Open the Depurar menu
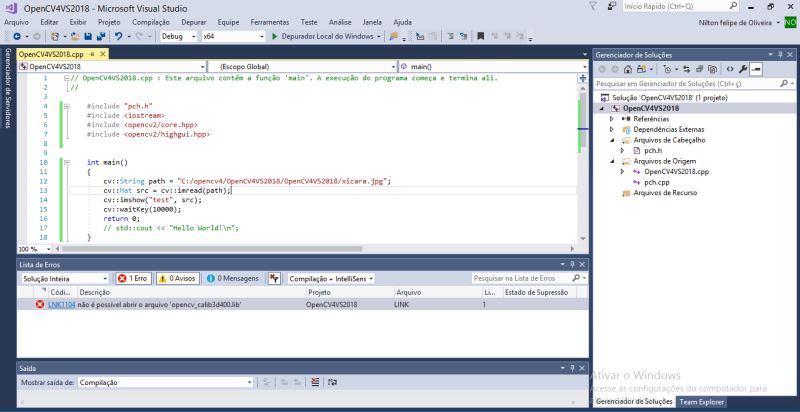The width and height of the screenshot is (800, 412). (194, 22)
